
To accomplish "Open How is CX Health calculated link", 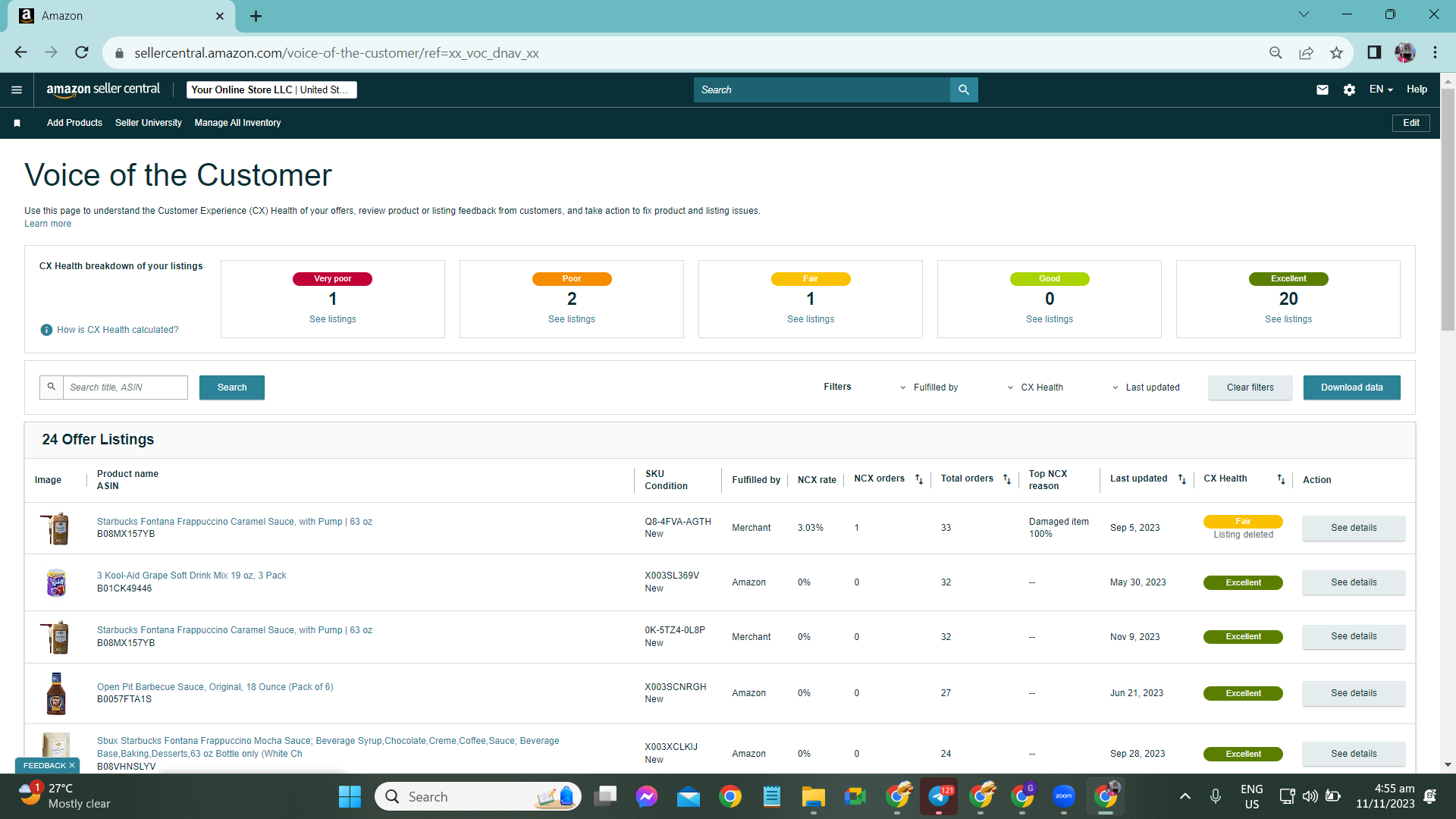I will (x=118, y=330).
